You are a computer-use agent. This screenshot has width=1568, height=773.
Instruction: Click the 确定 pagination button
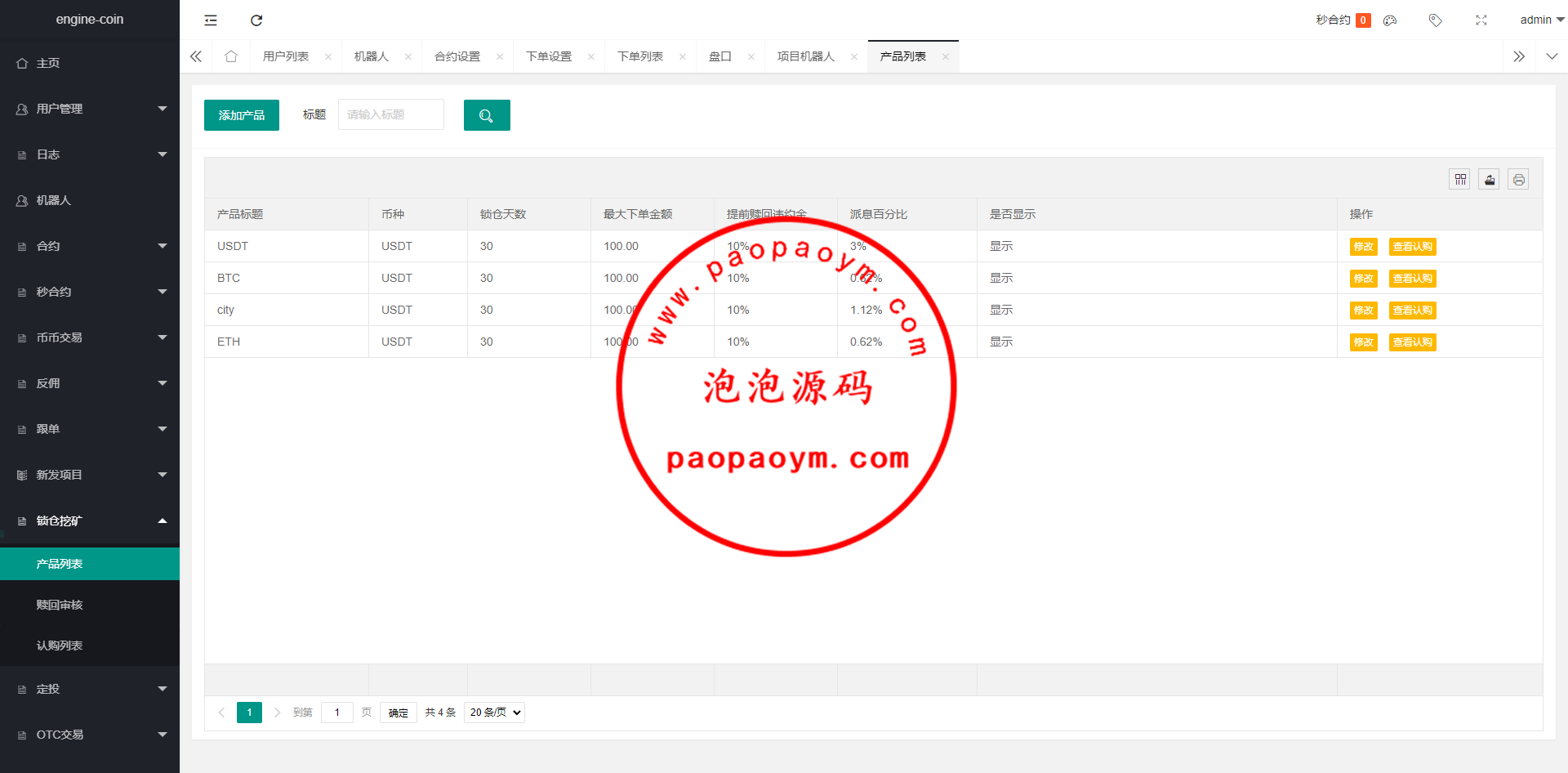[x=399, y=713]
